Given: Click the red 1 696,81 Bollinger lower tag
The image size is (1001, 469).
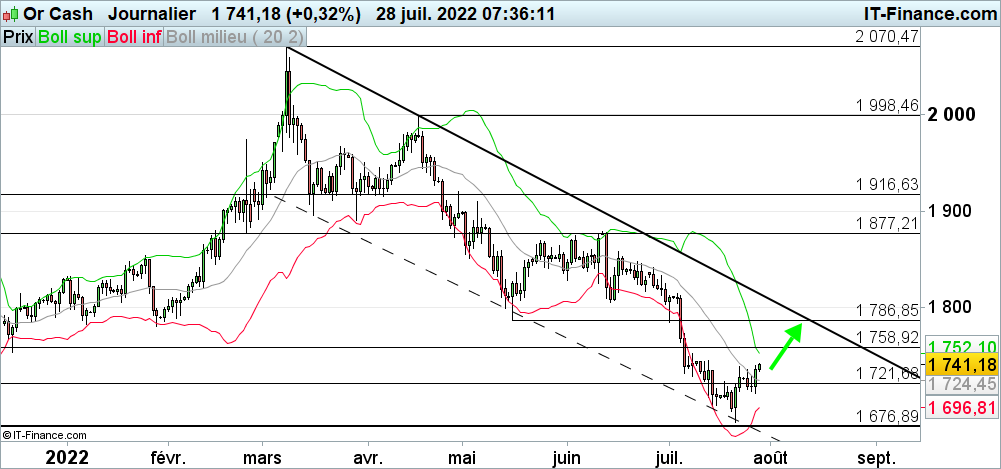Looking at the screenshot, I should (962, 407).
